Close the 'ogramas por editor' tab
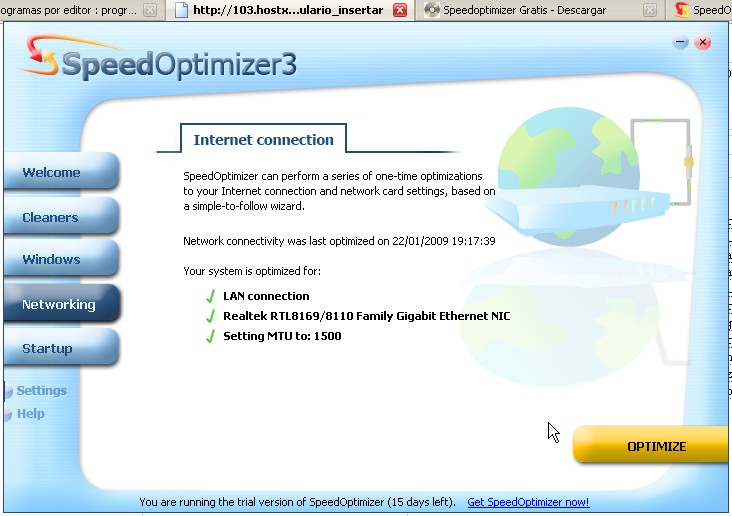The width and height of the screenshot is (732, 516). tap(150, 10)
